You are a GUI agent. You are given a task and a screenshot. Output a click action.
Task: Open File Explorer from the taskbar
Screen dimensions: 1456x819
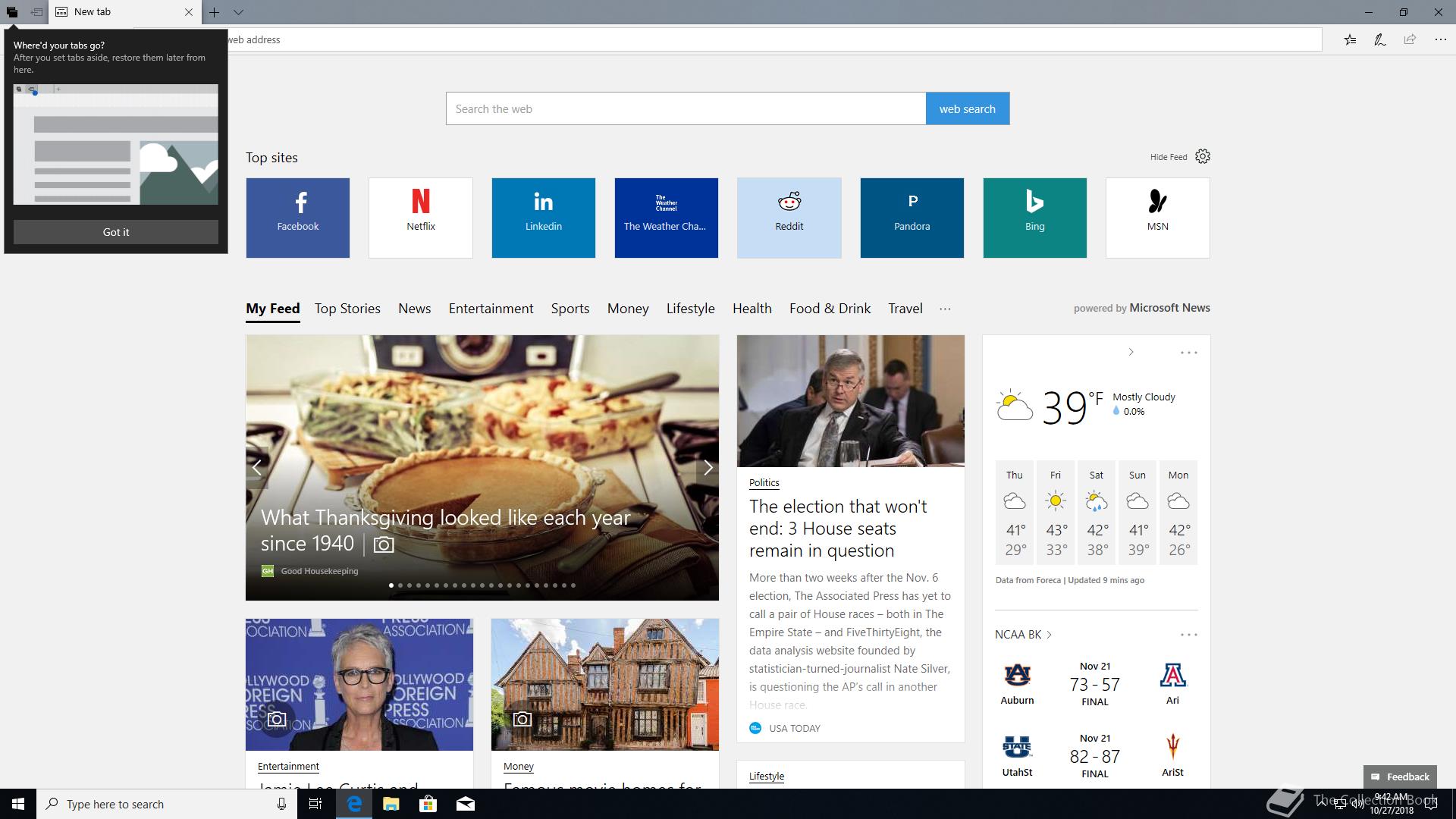(x=391, y=804)
